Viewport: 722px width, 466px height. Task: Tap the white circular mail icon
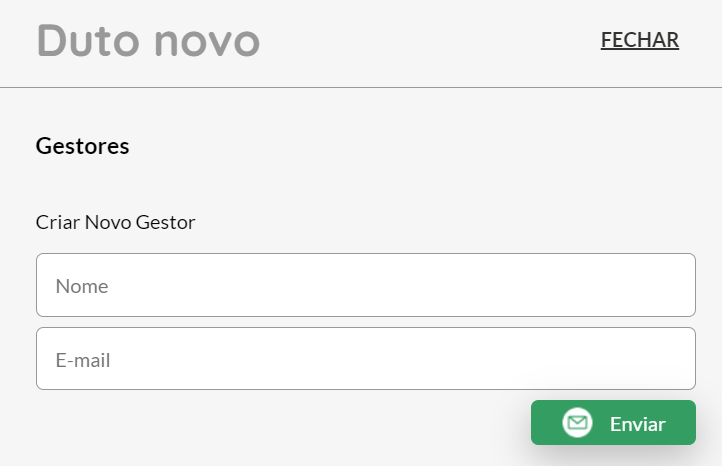pos(577,423)
